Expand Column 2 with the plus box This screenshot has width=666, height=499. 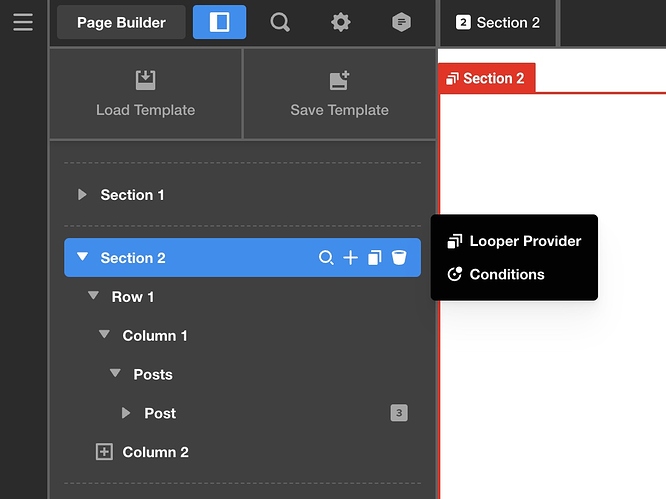[104, 452]
